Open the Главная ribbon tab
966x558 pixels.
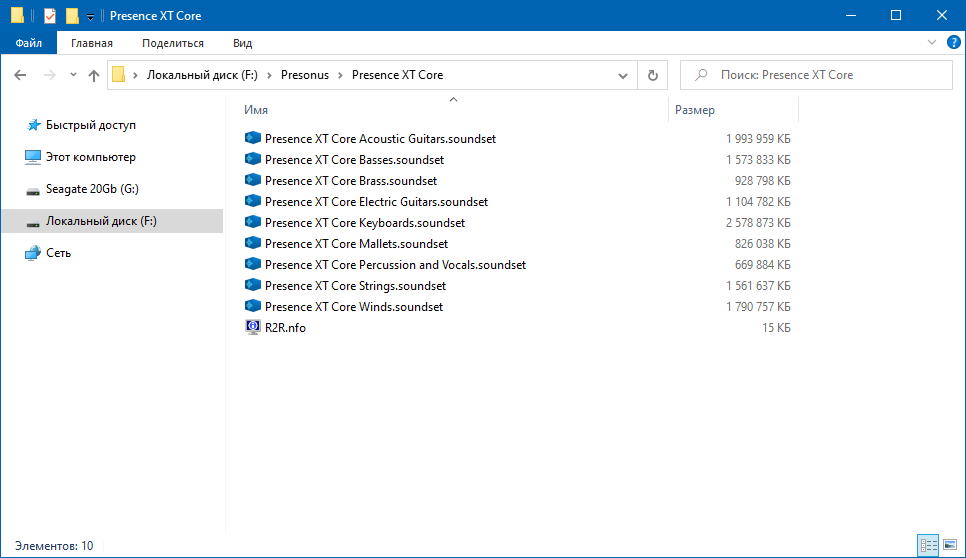click(x=92, y=43)
